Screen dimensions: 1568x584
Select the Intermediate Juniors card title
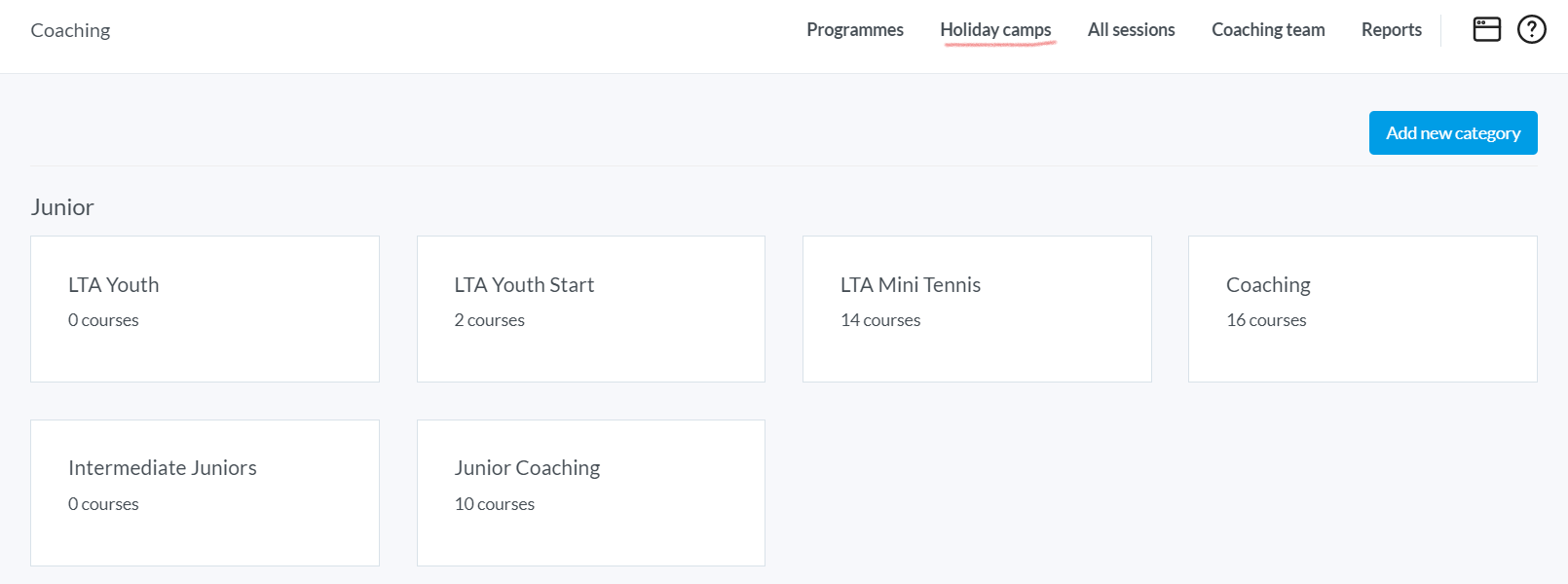coord(163,468)
